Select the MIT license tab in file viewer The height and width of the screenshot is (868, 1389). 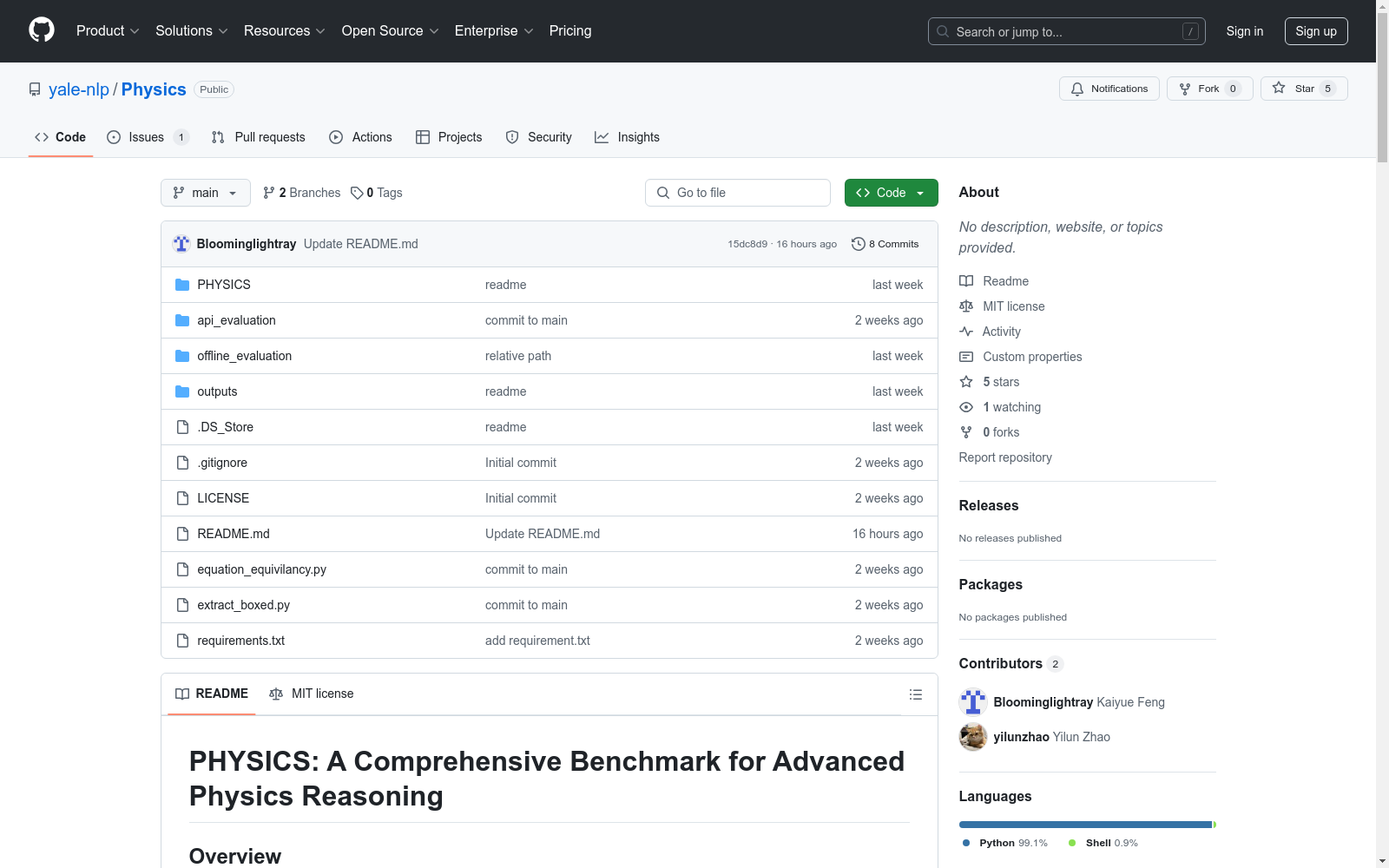coord(312,694)
